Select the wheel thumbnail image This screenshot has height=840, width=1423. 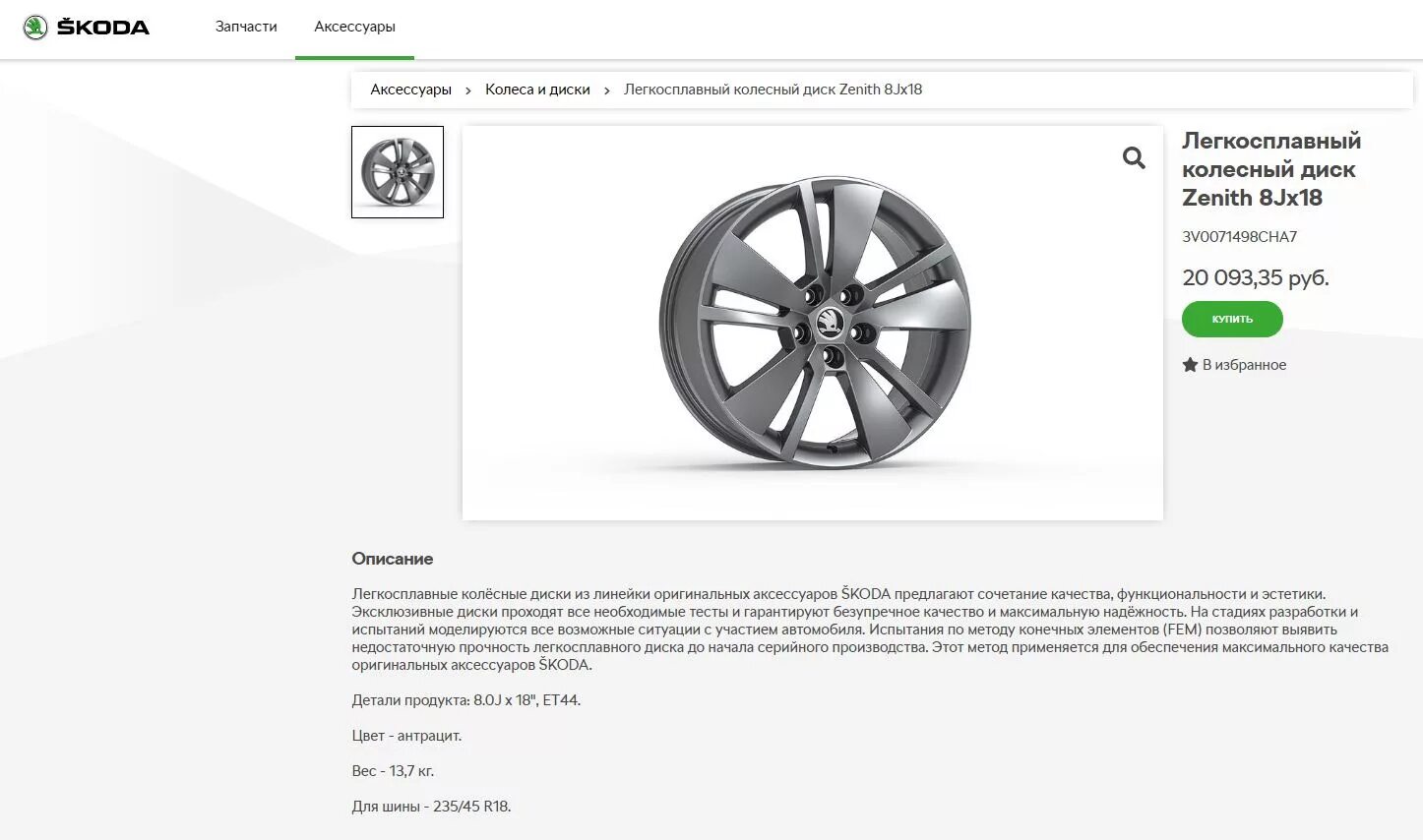coord(398,172)
